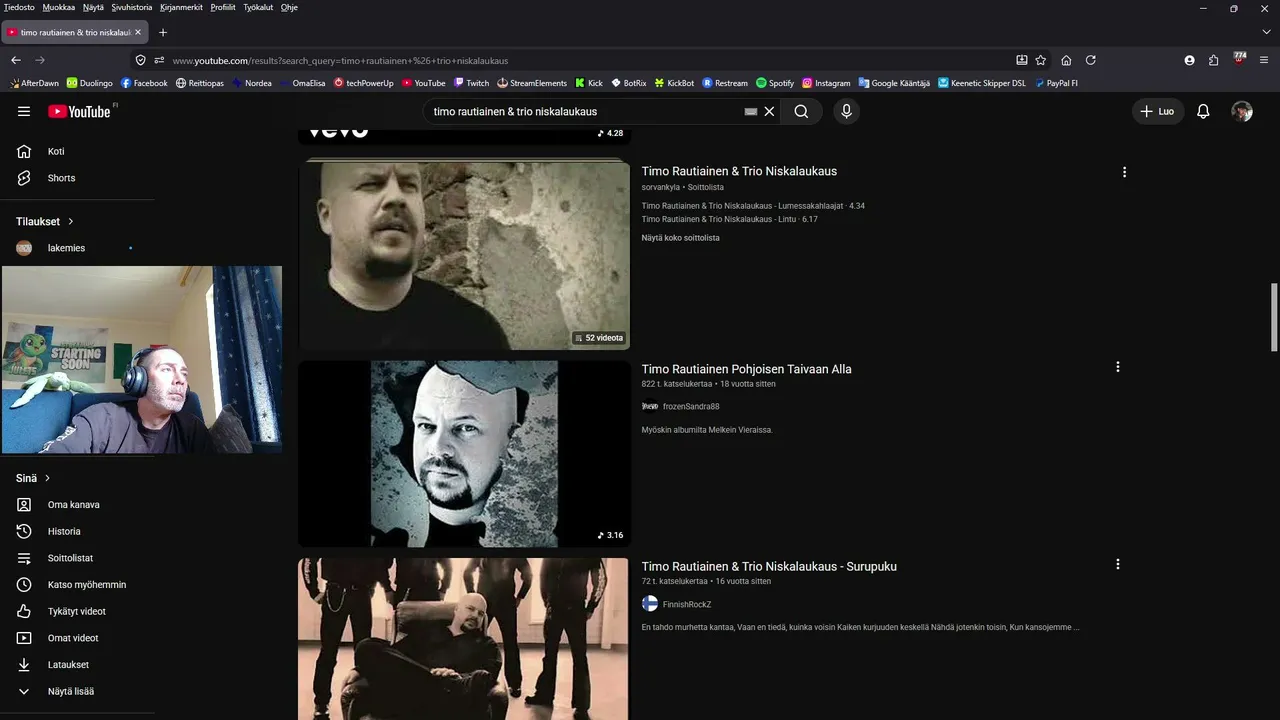Reload the page
1280x720 pixels.
click(x=1091, y=60)
